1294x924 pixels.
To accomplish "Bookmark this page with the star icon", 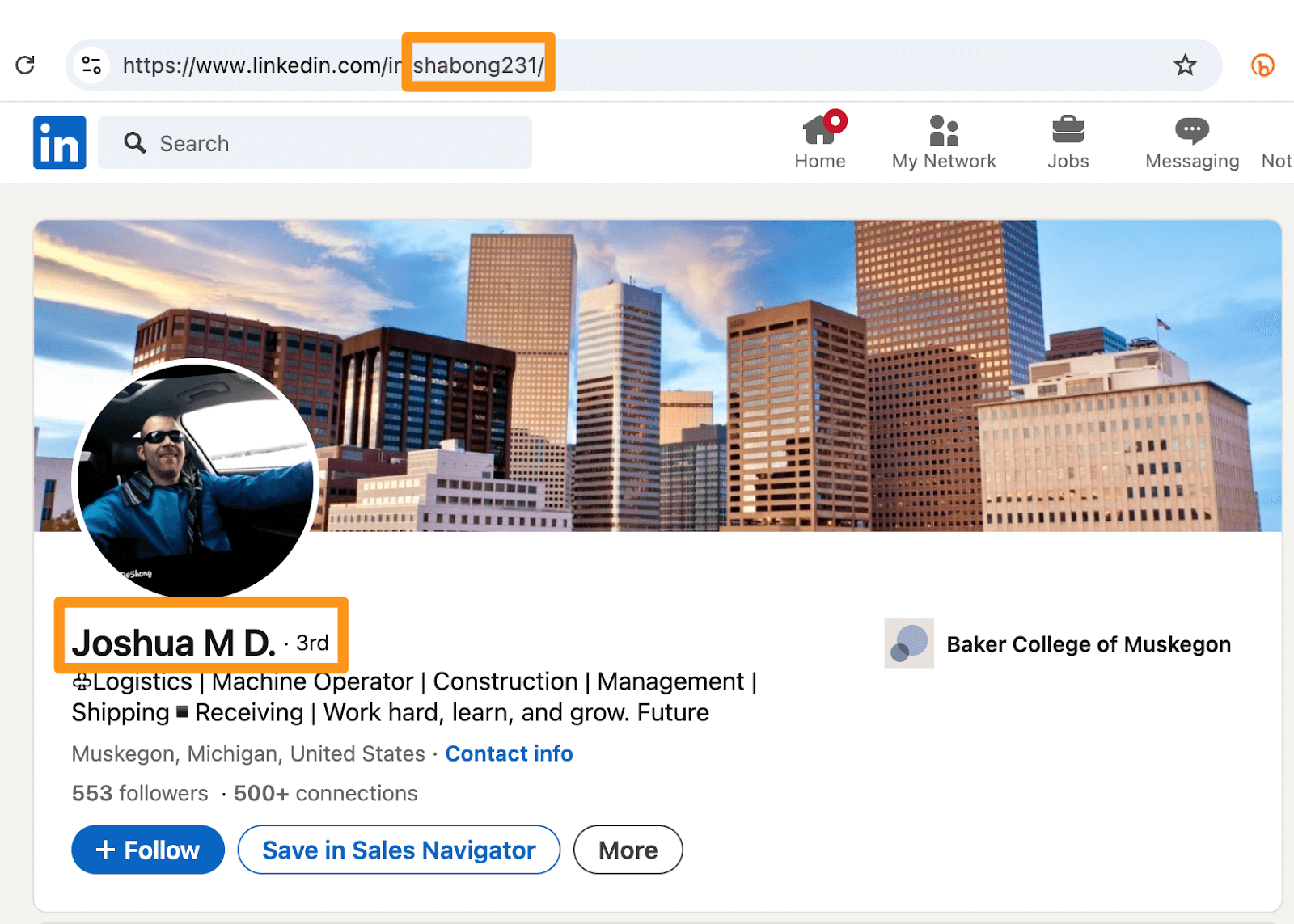I will click(1185, 65).
